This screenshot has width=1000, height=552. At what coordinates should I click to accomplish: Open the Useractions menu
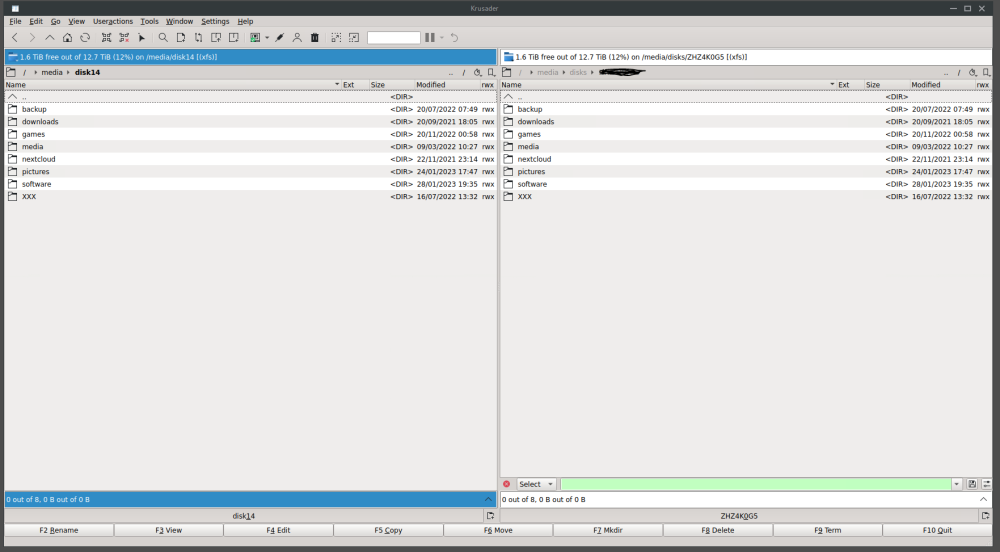113,21
